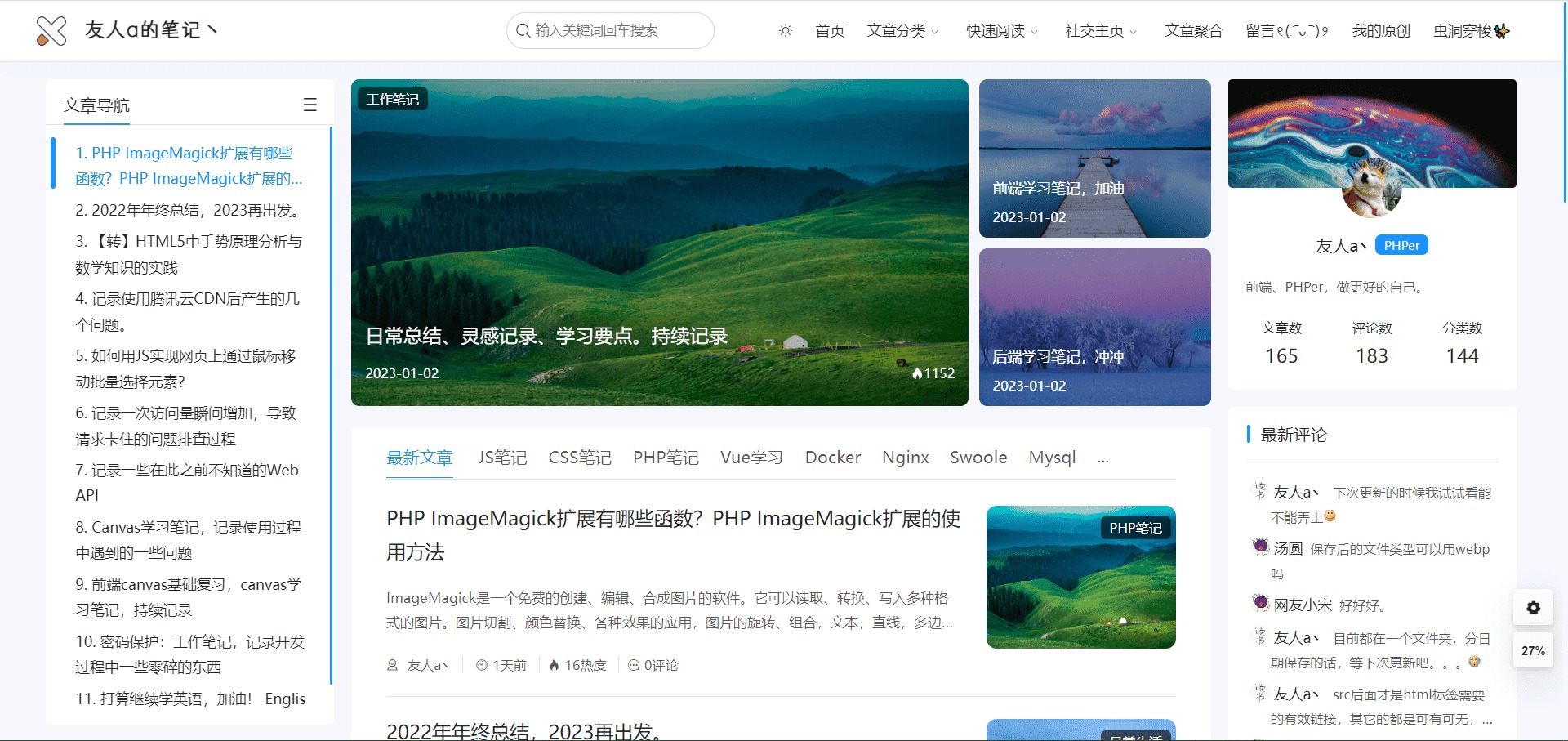Switch to Swoole tab
The image size is (1568, 741).
point(978,458)
